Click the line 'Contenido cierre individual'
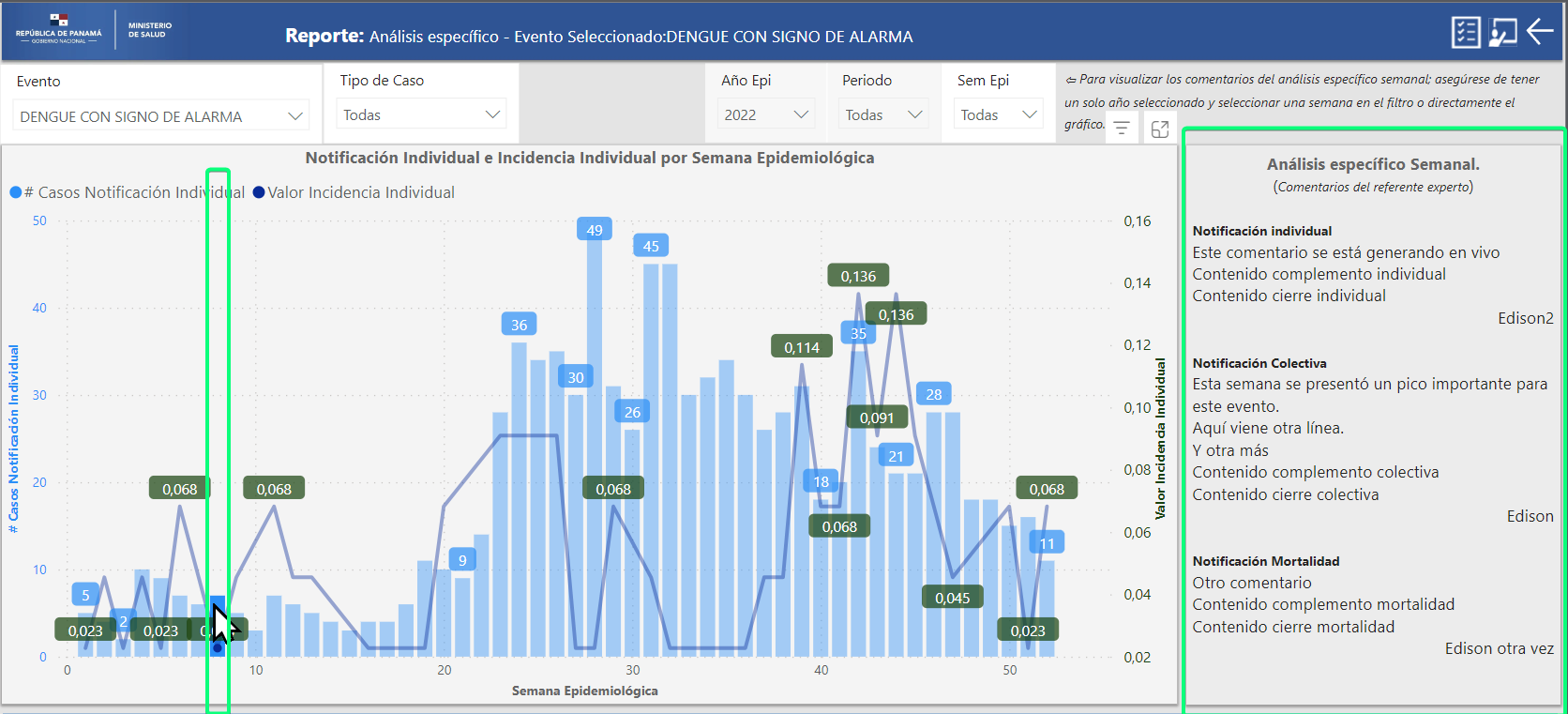 click(1289, 296)
